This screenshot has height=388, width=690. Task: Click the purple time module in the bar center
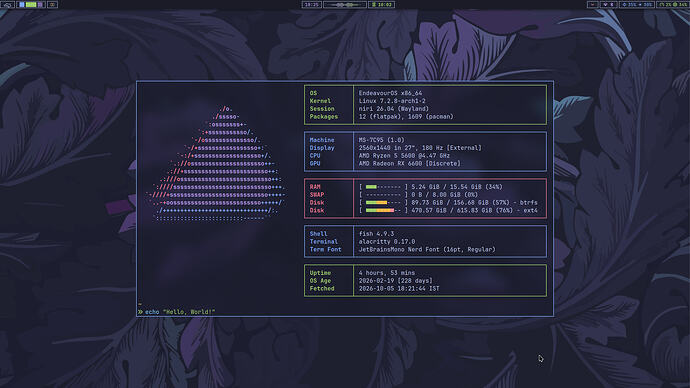pos(312,4)
